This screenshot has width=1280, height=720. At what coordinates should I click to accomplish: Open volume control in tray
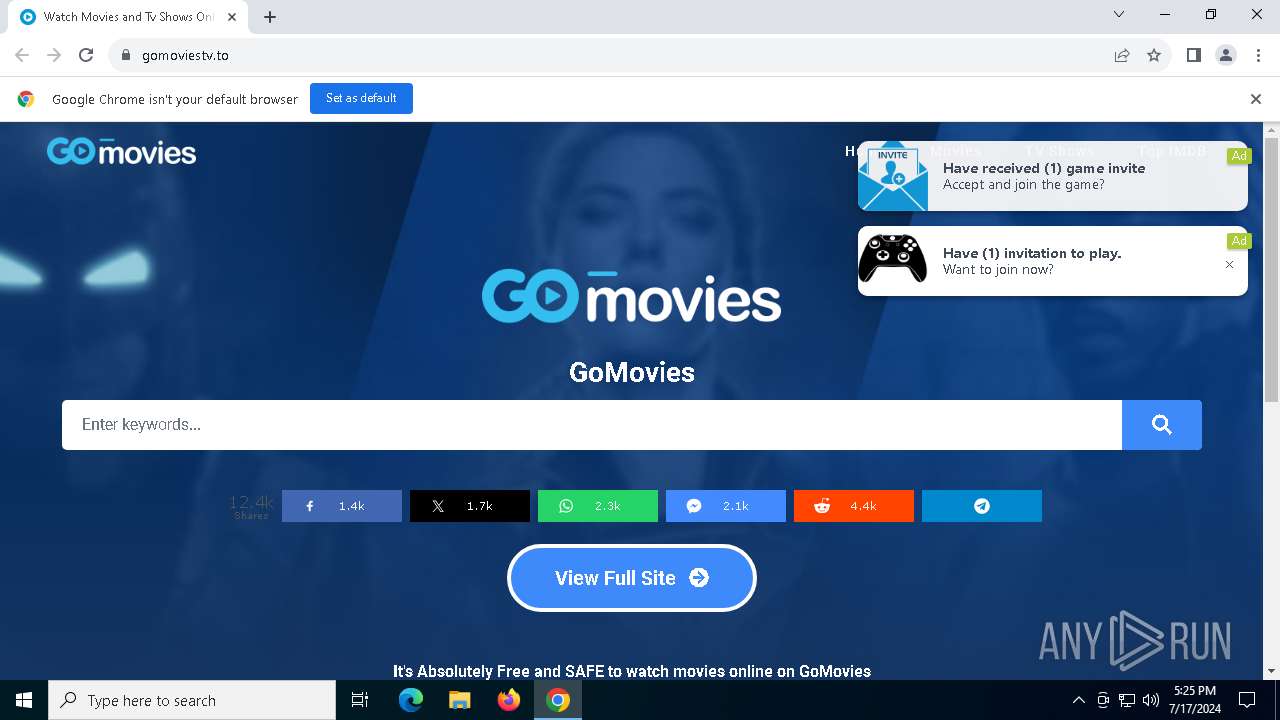coord(1151,700)
